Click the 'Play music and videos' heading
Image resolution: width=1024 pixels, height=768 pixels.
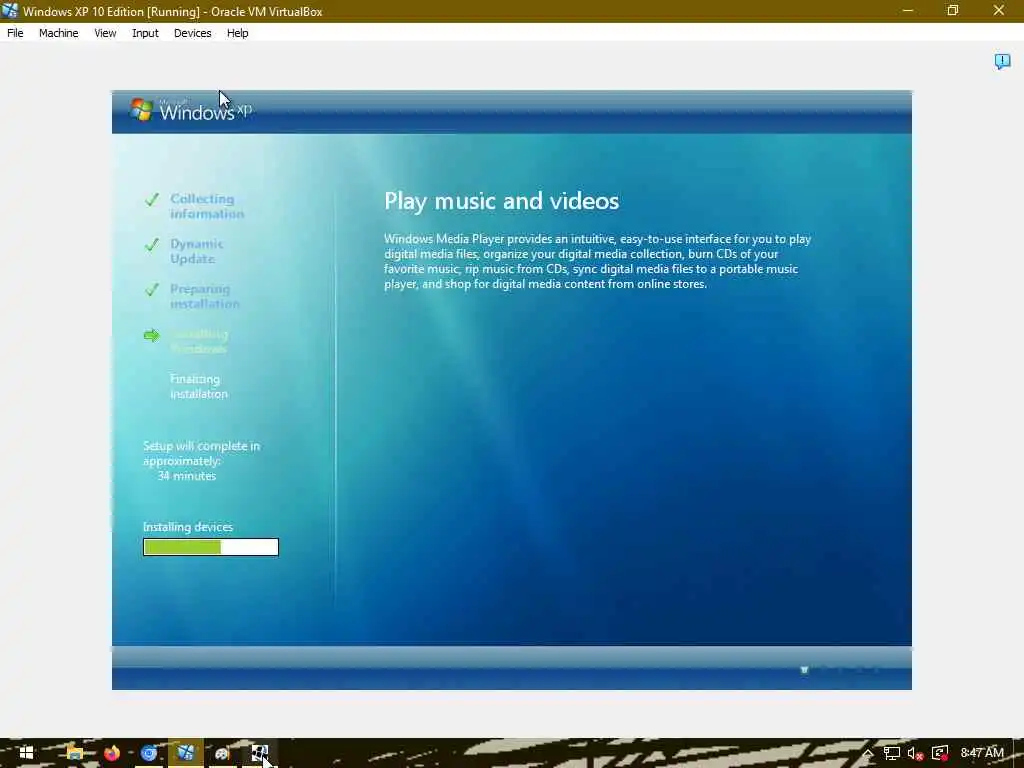point(501,201)
